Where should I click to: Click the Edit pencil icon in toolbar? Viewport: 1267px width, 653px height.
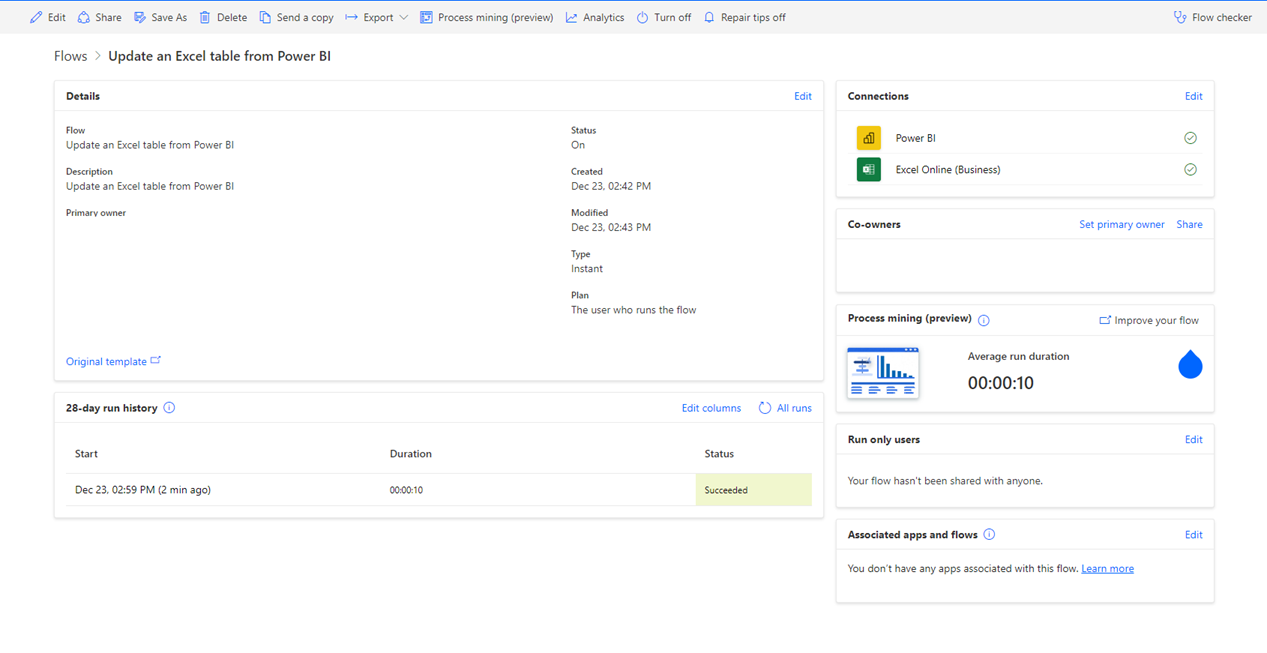36,17
